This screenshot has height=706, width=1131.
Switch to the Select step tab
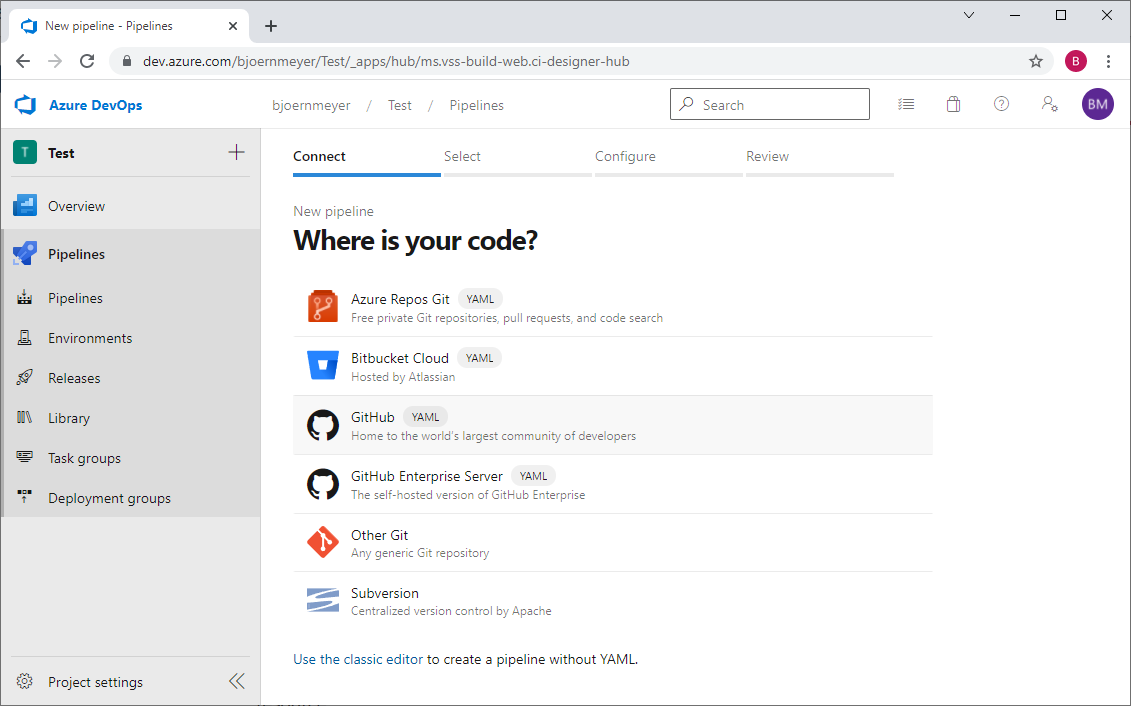(x=462, y=156)
